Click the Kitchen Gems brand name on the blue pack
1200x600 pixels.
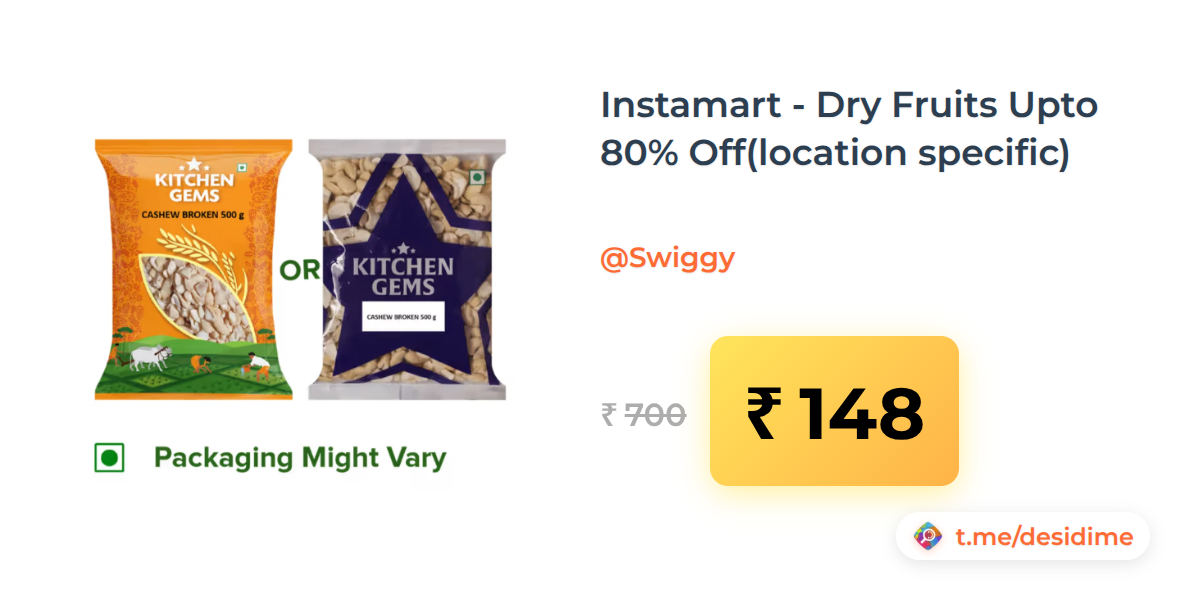pos(402,277)
